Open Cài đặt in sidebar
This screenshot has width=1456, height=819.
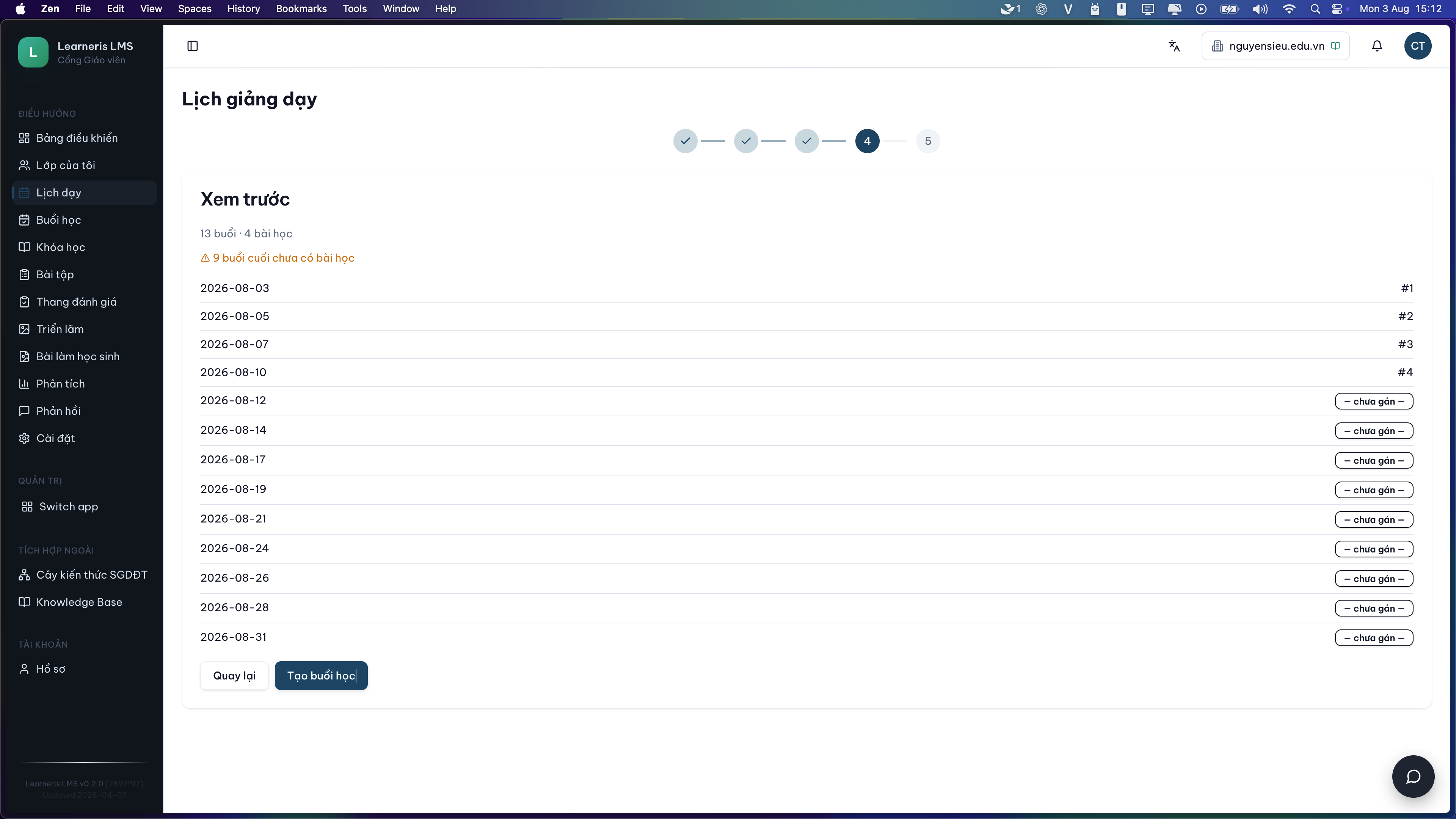pos(84,438)
